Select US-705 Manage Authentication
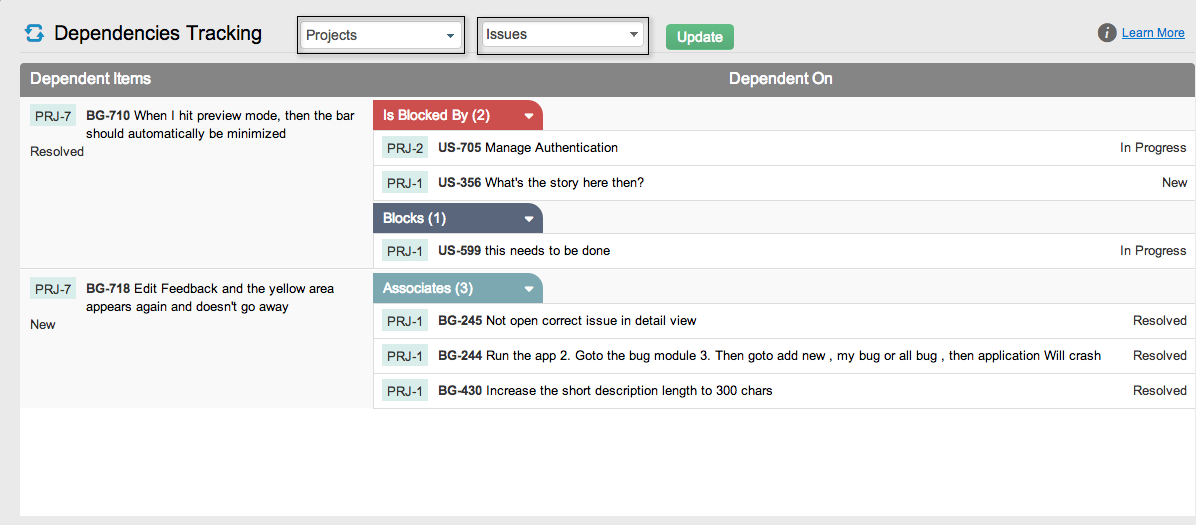Screen dimensions: 1196x525 [528, 148]
